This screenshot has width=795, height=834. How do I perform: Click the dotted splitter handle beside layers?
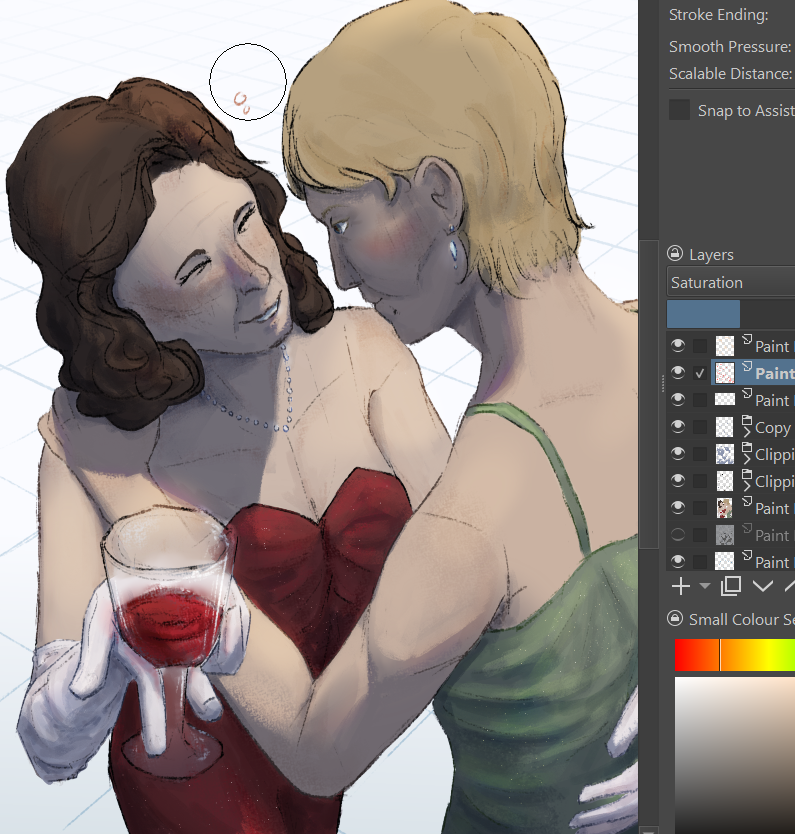pyautogui.click(x=663, y=383)
